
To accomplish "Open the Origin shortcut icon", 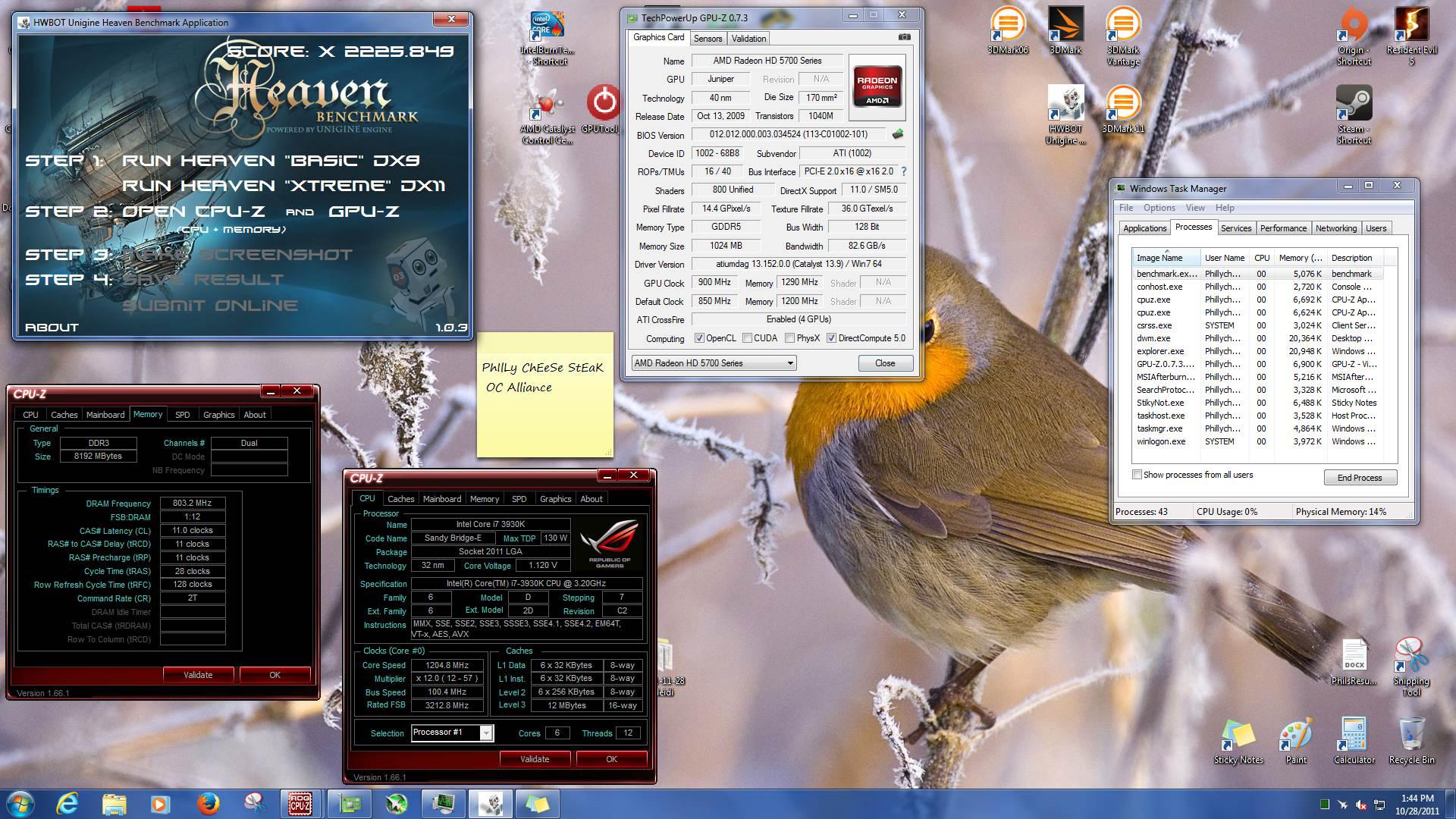I will click(x=1354, y=36).
